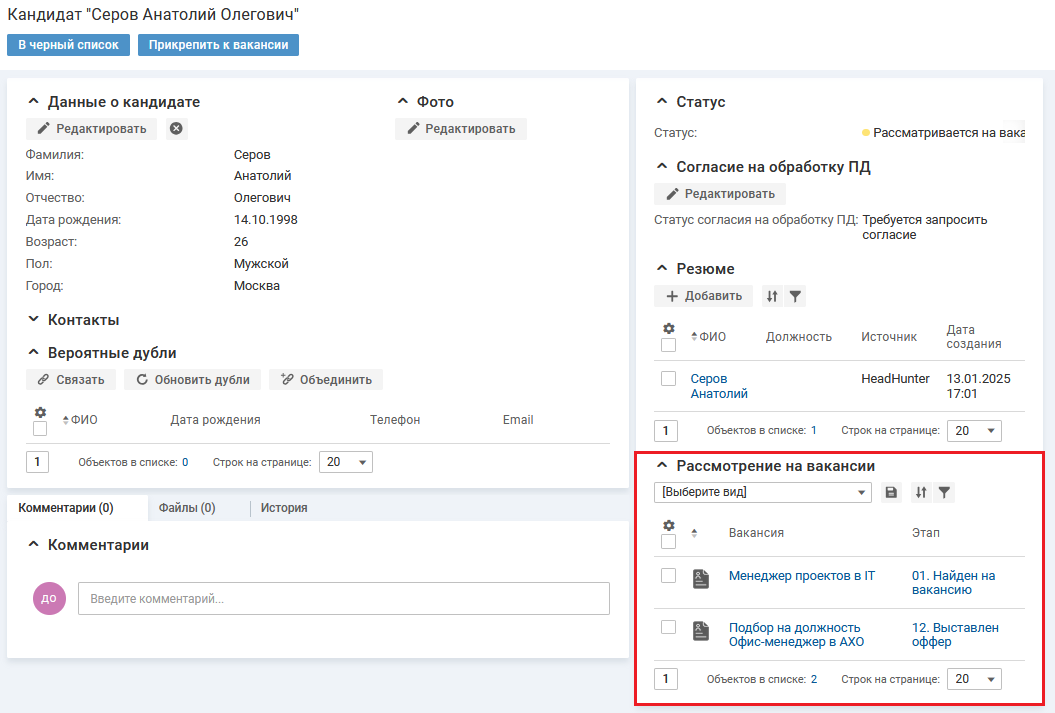The image size is (1055, 713).
Task: Click the filter icon in Резюме toolbar
Action: click(795, 296)
